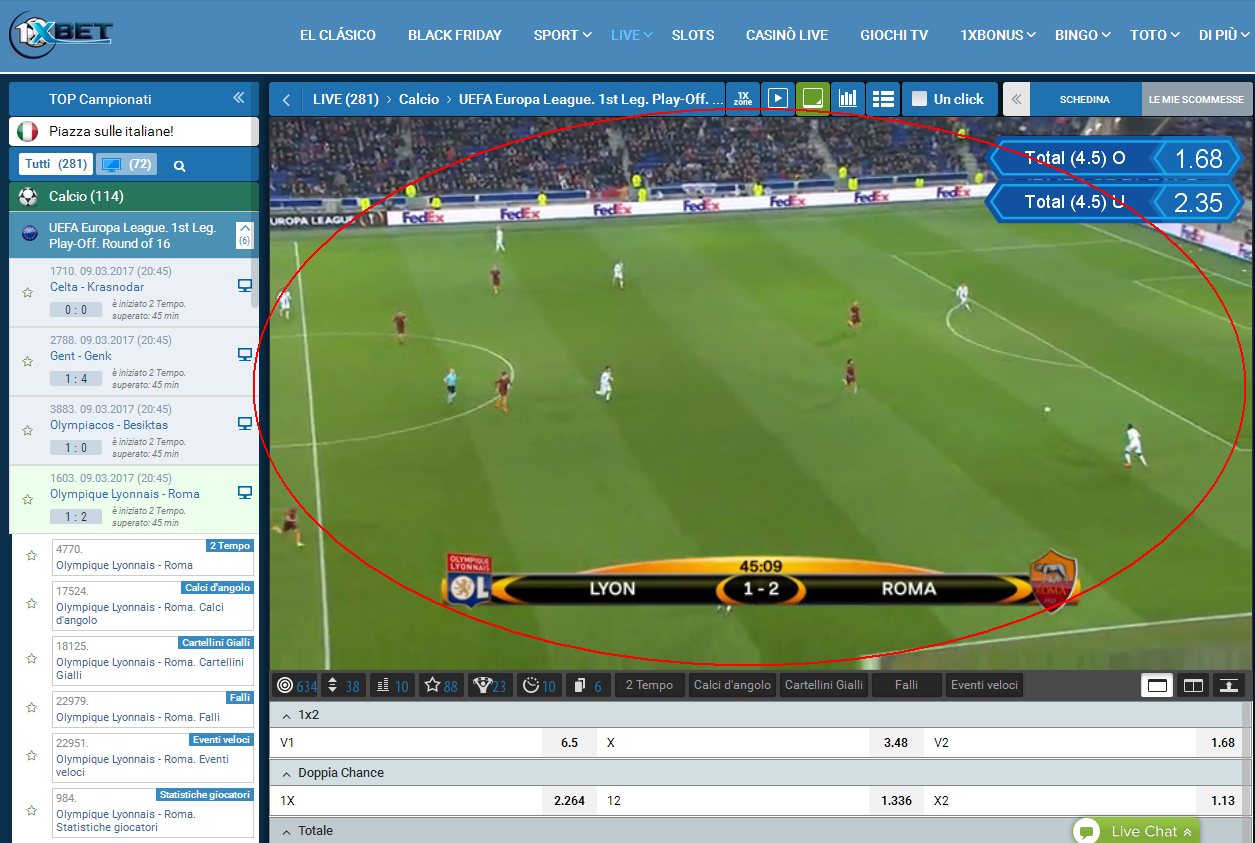The image size is (1255, 843).
Task: Go to SLOTS
Action: point(693,35)
